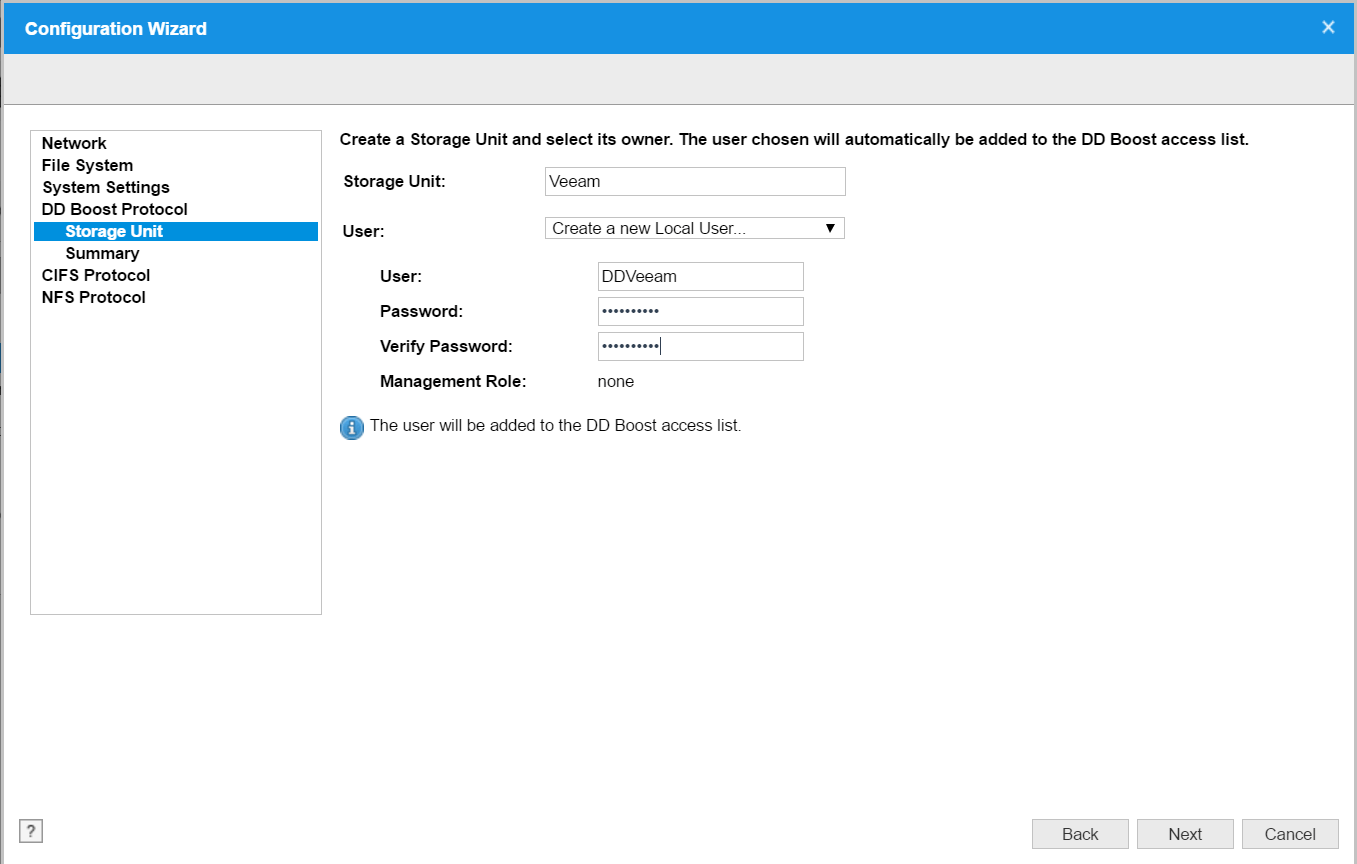The image size is (1357, 864).
Task: Select Network in the wizard steps
Action: pyautogui.click(x=74, y=143)
